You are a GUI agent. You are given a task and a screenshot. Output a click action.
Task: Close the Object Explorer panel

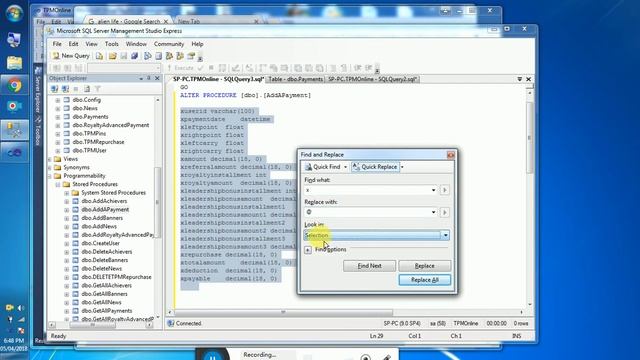click(157, 78)
